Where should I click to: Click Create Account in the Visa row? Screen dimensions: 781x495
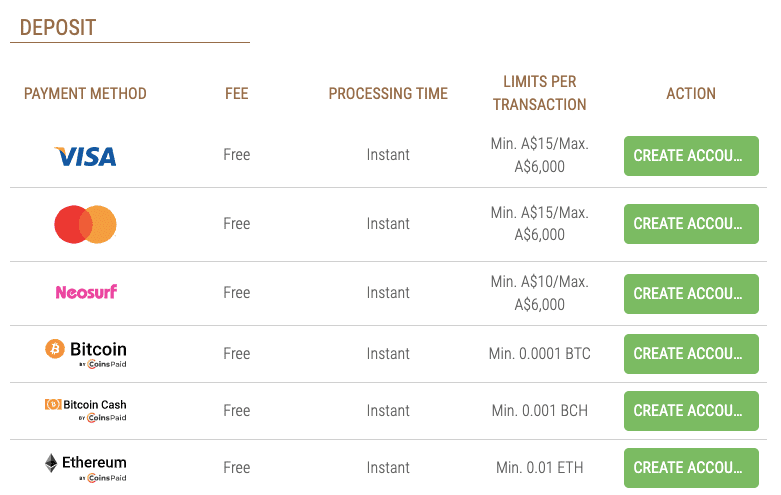pyautogui.click(x=691, y=156)
